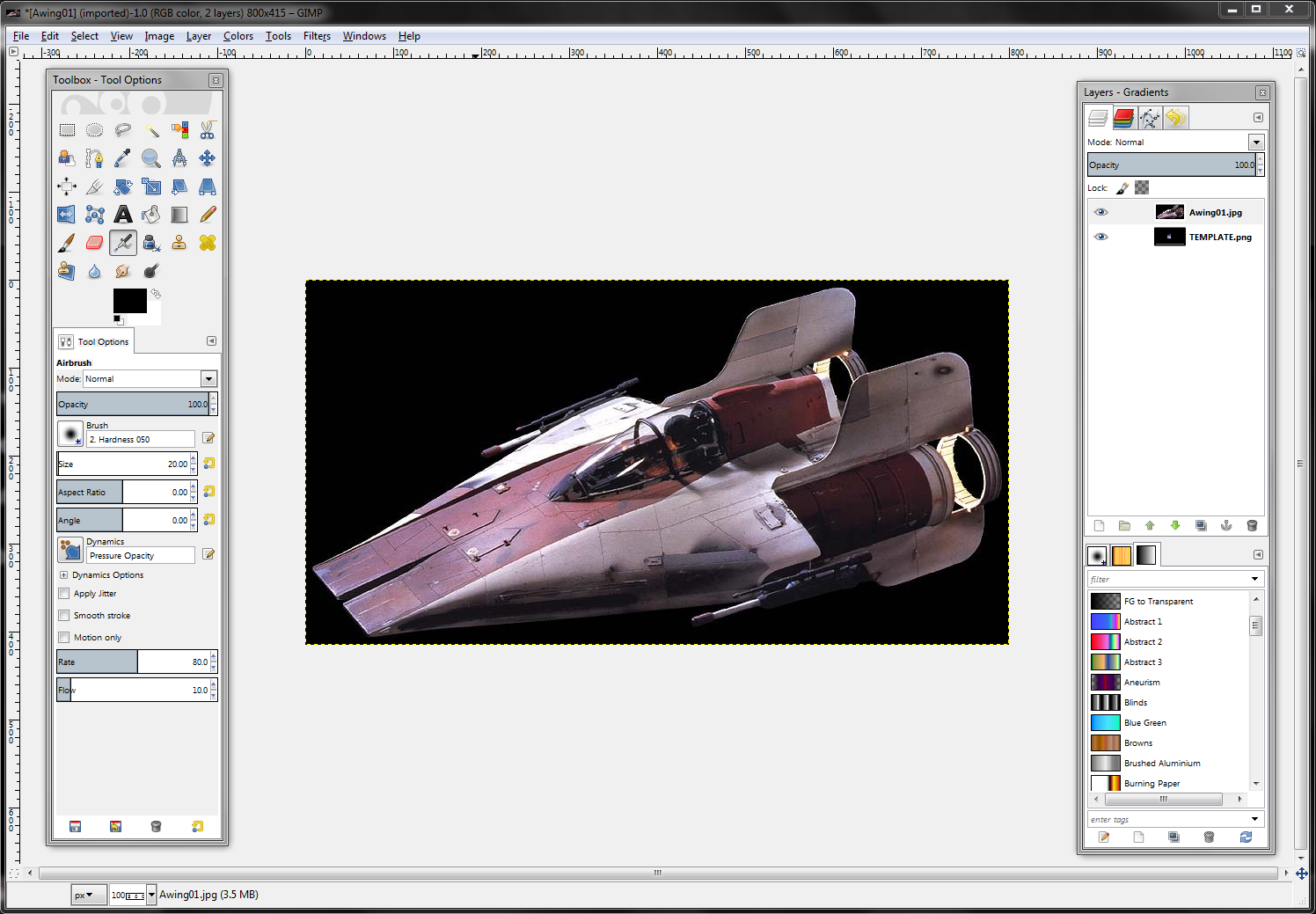
Task: Enable the Smooth stroke checkbox
Action: tap(64, 616)
